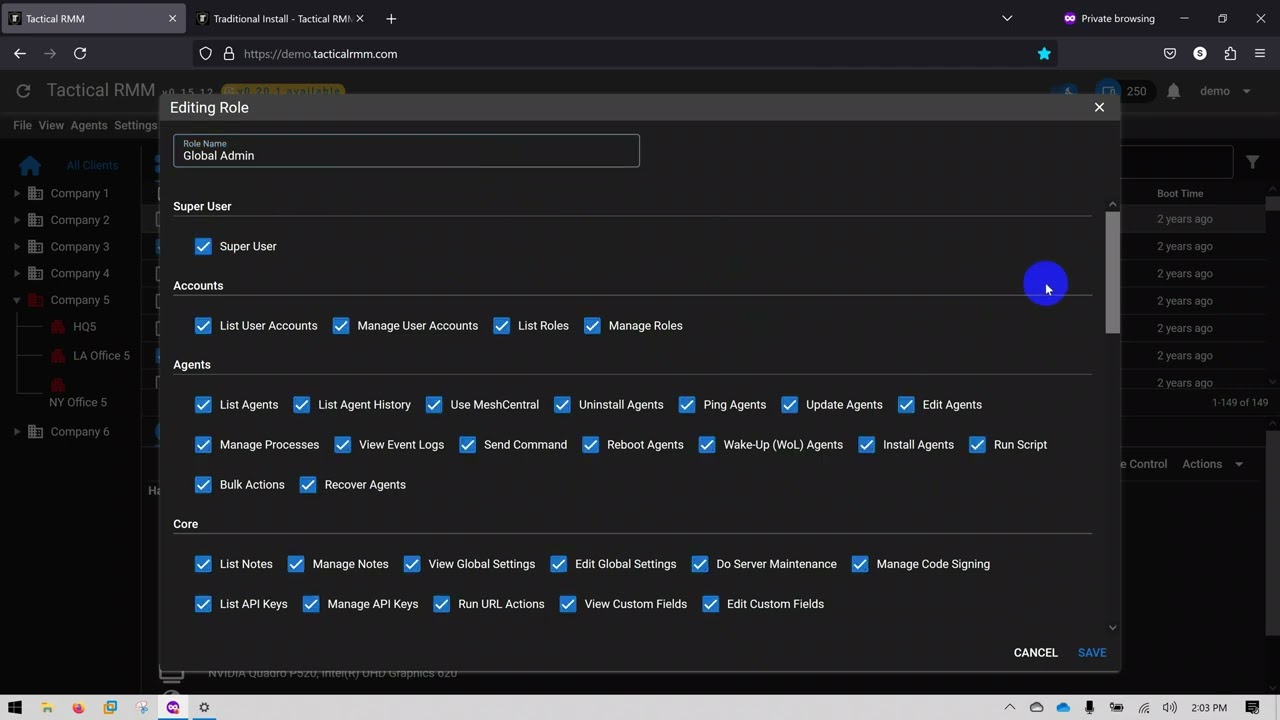The image size is (1280, 720).
Task: Open File Explorer from the taskbar
Action: [46, 707]
